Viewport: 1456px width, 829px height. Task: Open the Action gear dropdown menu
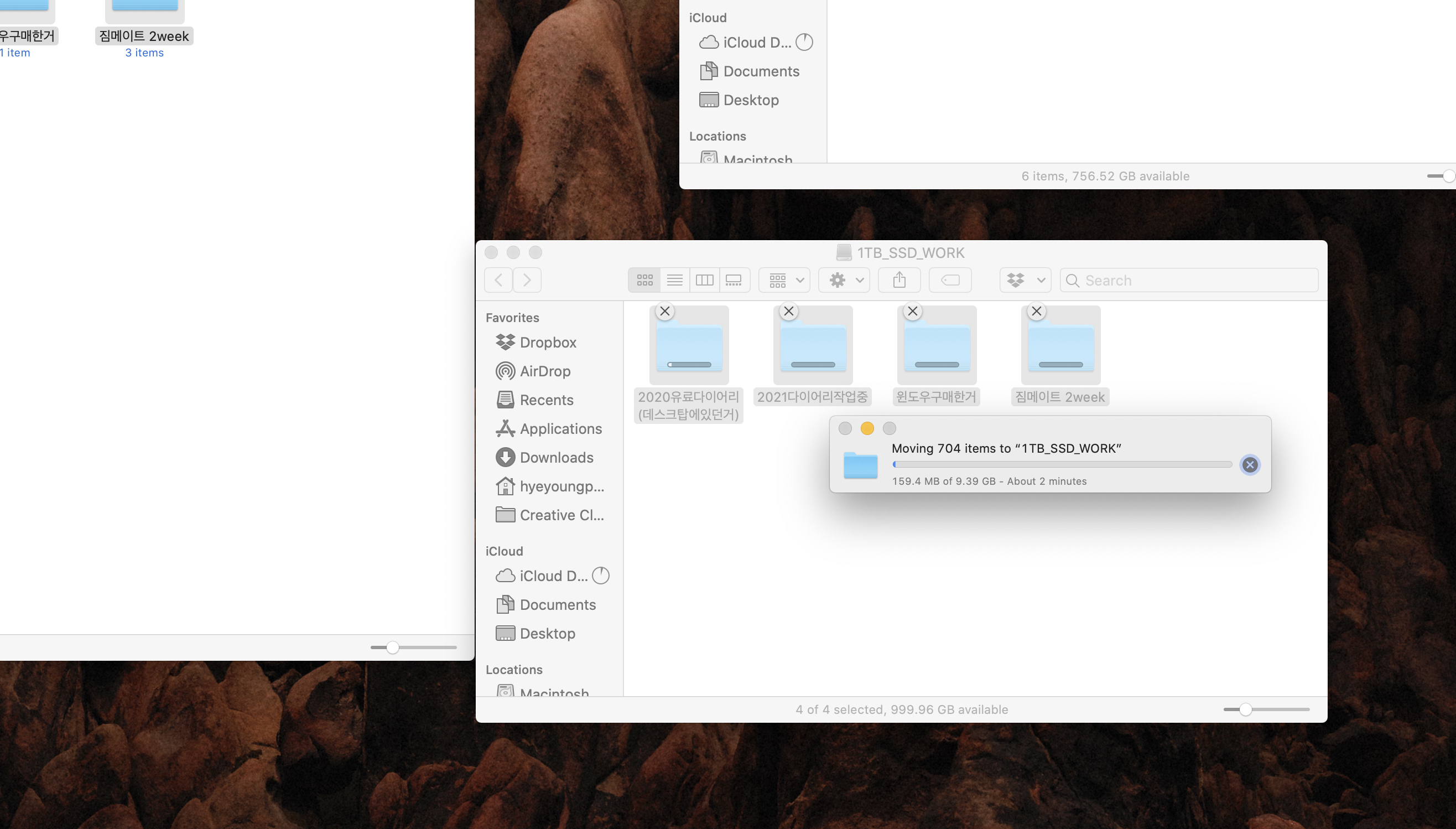click(844, 280)
